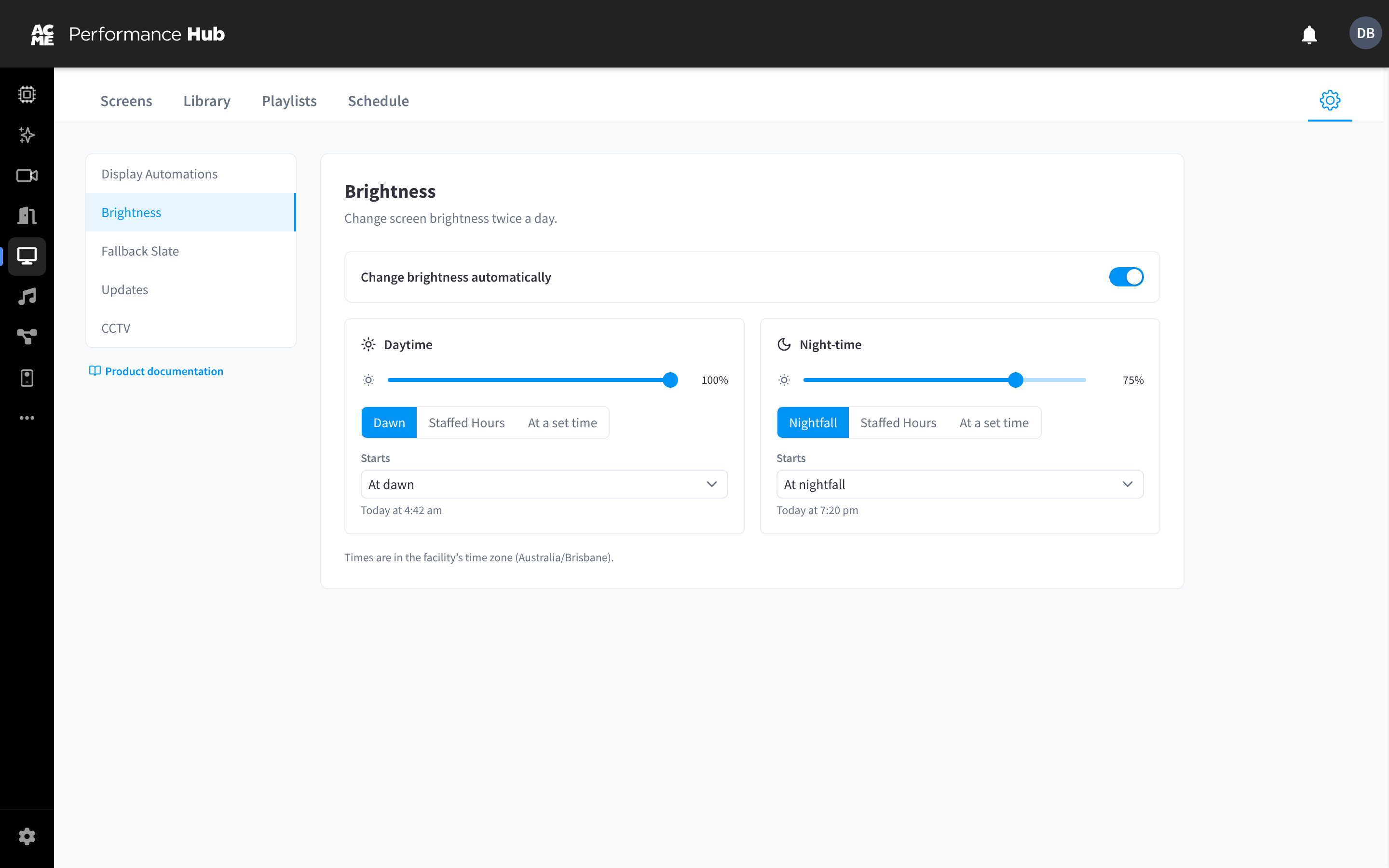Select the monitor display sidebar icon
The height and width of the screenshot is (868, 1389).
(27, 256)
